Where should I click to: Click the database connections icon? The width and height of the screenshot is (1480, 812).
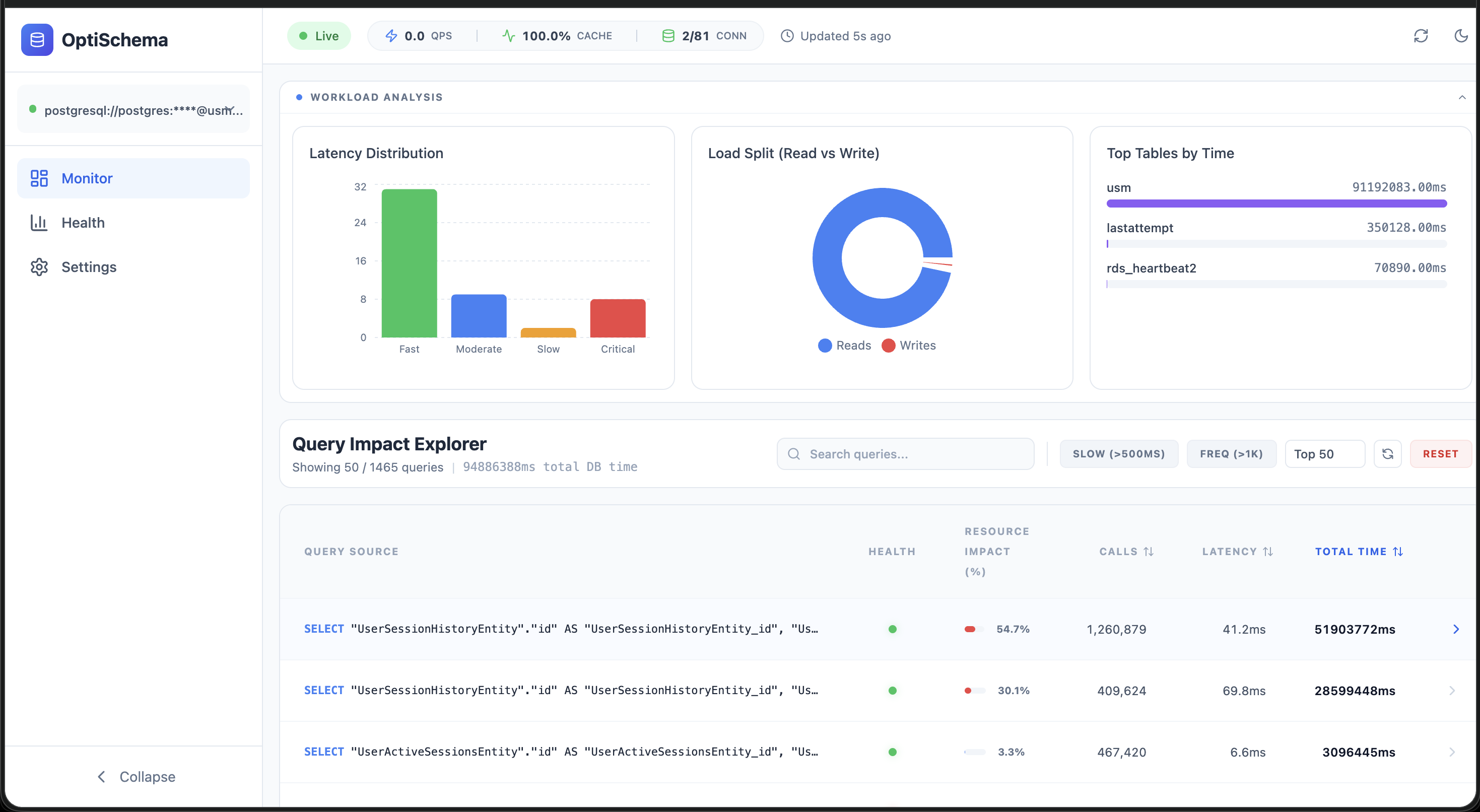pos(667,36)
